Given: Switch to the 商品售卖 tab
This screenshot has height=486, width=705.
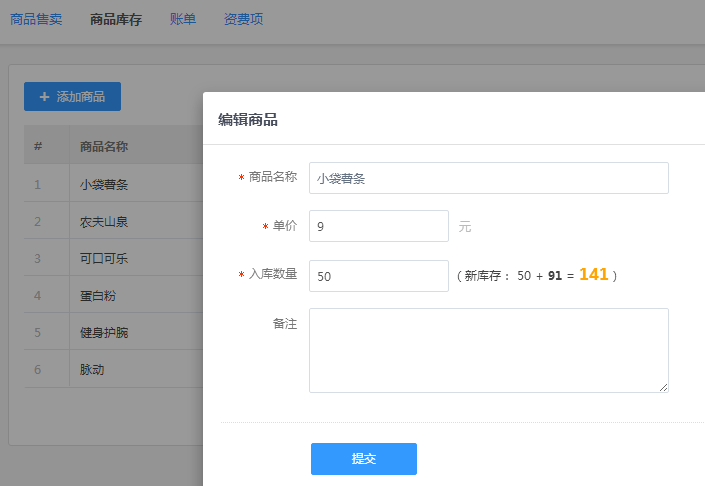Looking at the screenshot, I should 36,19.
